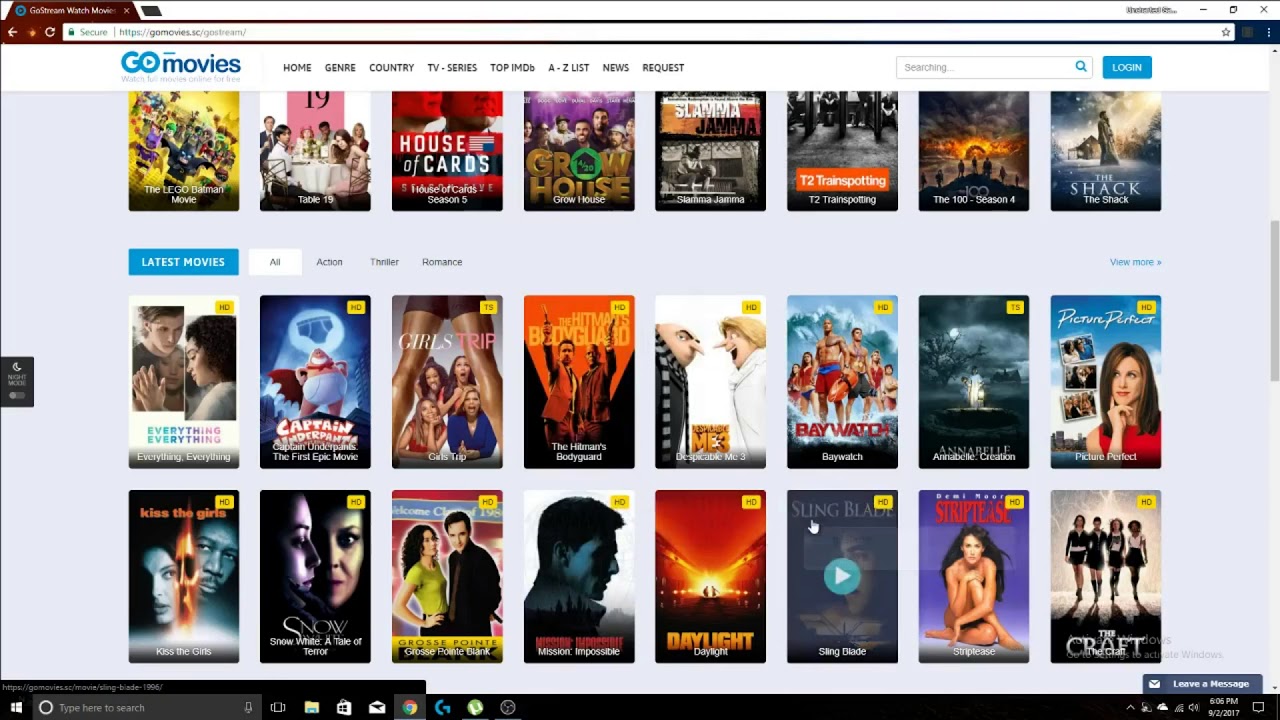Open Picture Perfect movie poster
The width and height of the screenshot is (1280, 720).
1106,382
